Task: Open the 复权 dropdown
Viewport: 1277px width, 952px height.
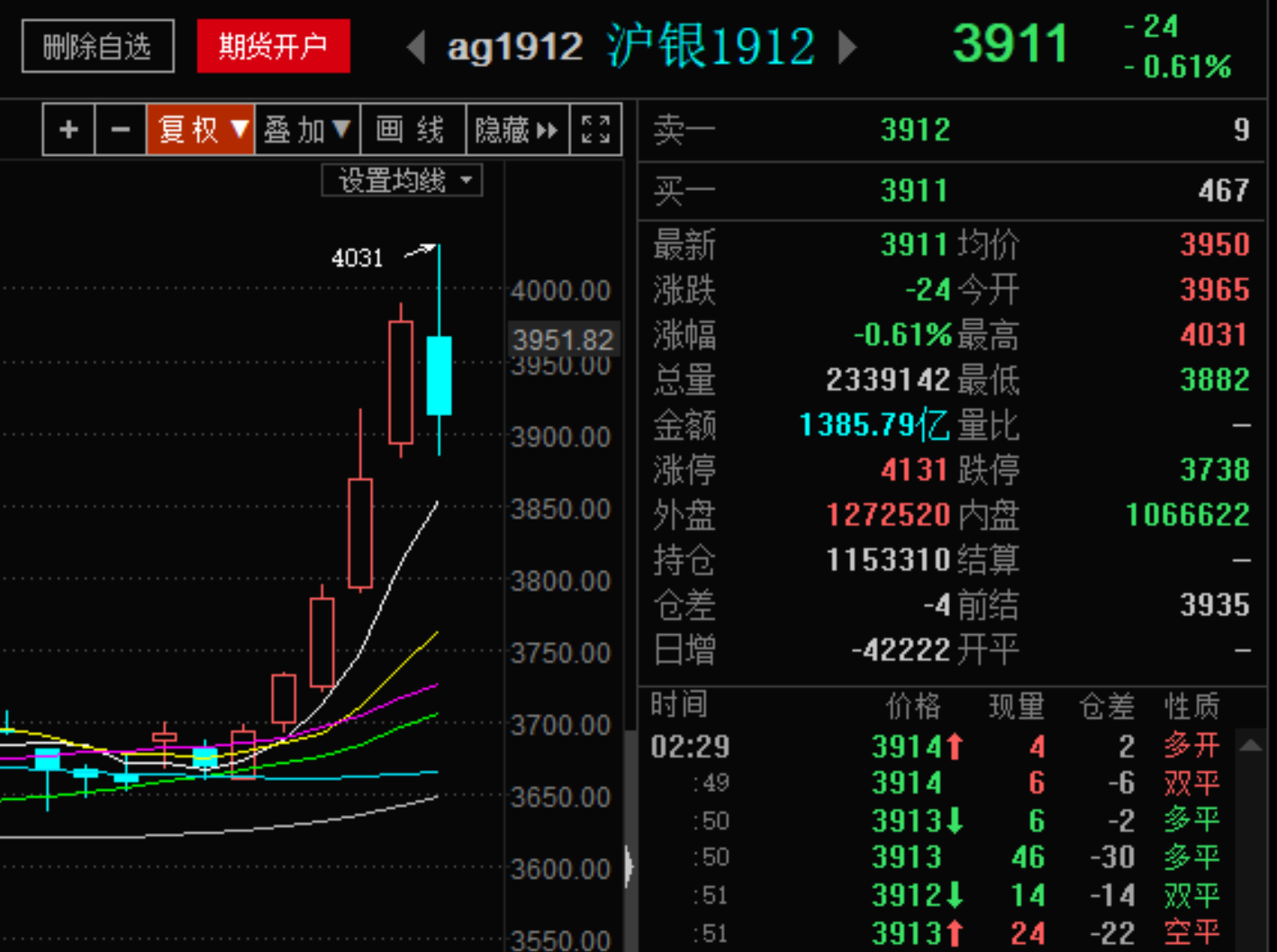Action: coord(201,130)
